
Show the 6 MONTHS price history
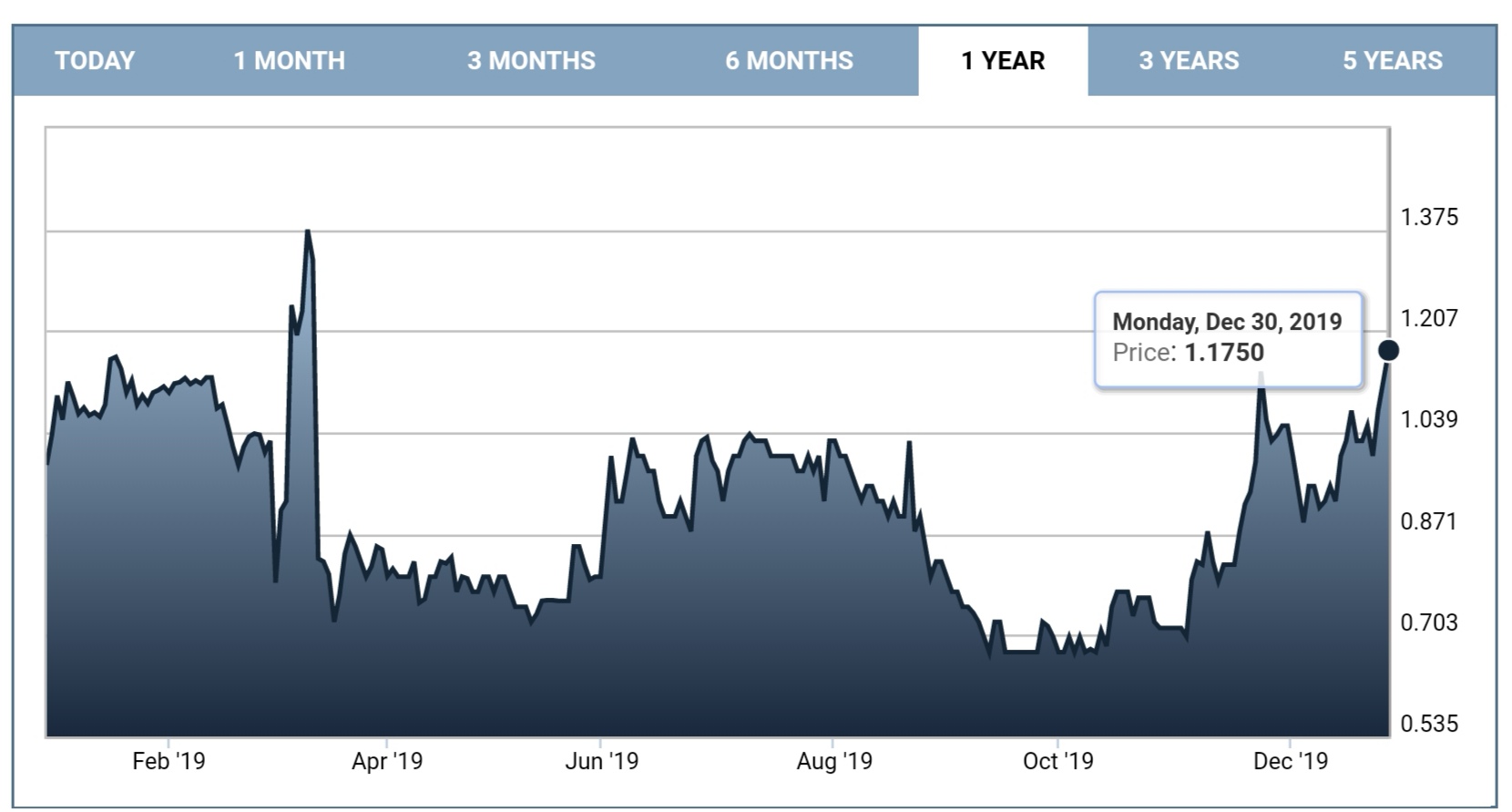[789, 61]
